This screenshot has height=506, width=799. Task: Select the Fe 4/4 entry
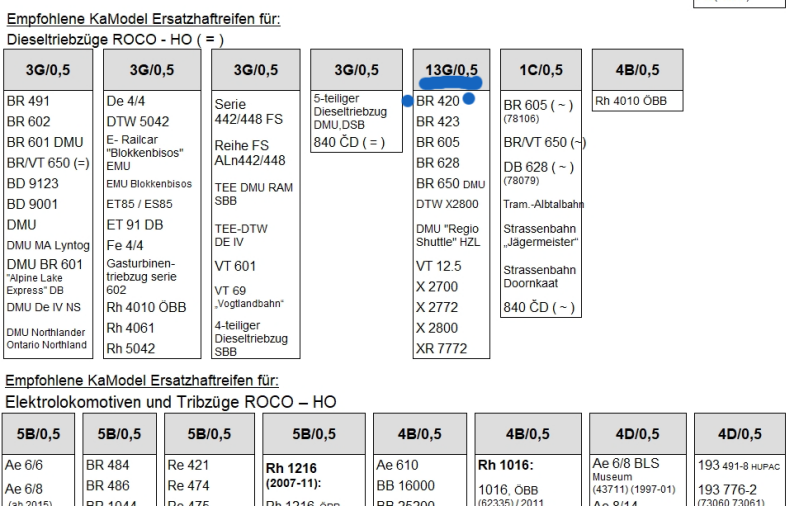[125, 246]
